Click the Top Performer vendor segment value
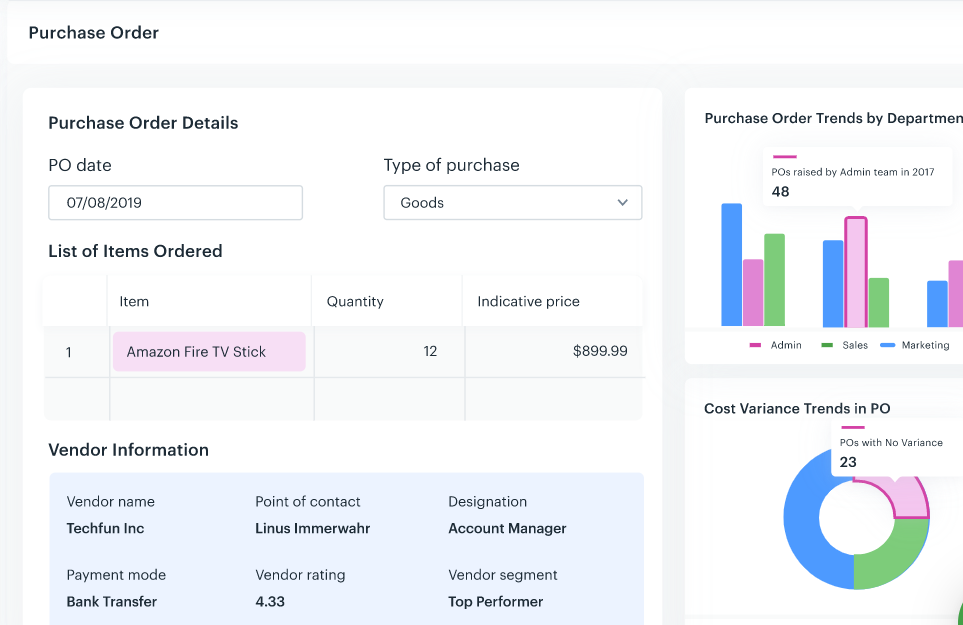963x625 pixels. tap(496, 602)
